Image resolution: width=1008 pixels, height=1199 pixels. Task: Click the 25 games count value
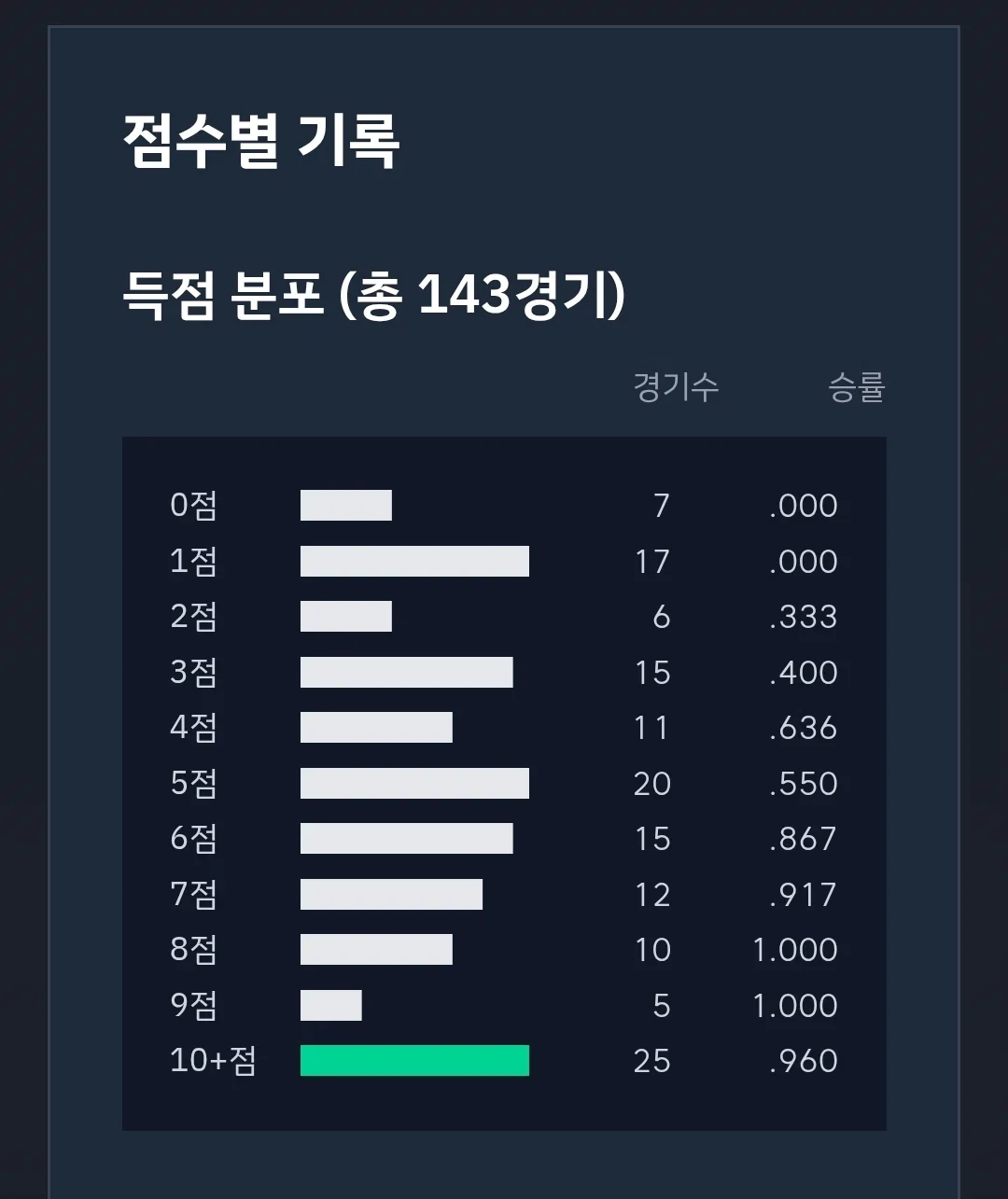(x=651, y=1061)
